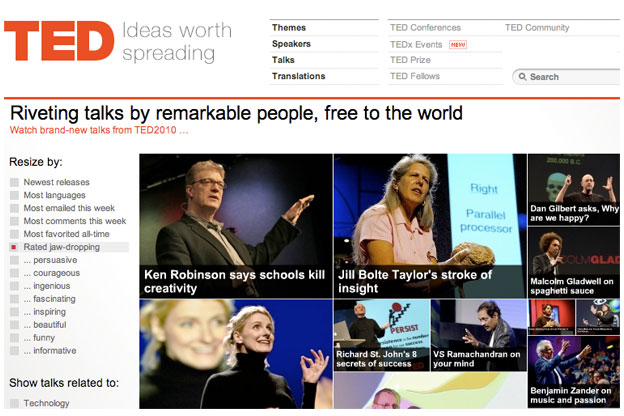Open Dan Gilbert Why are we happy talk
The width and height of the screenshot is (624, 416).
574,190
